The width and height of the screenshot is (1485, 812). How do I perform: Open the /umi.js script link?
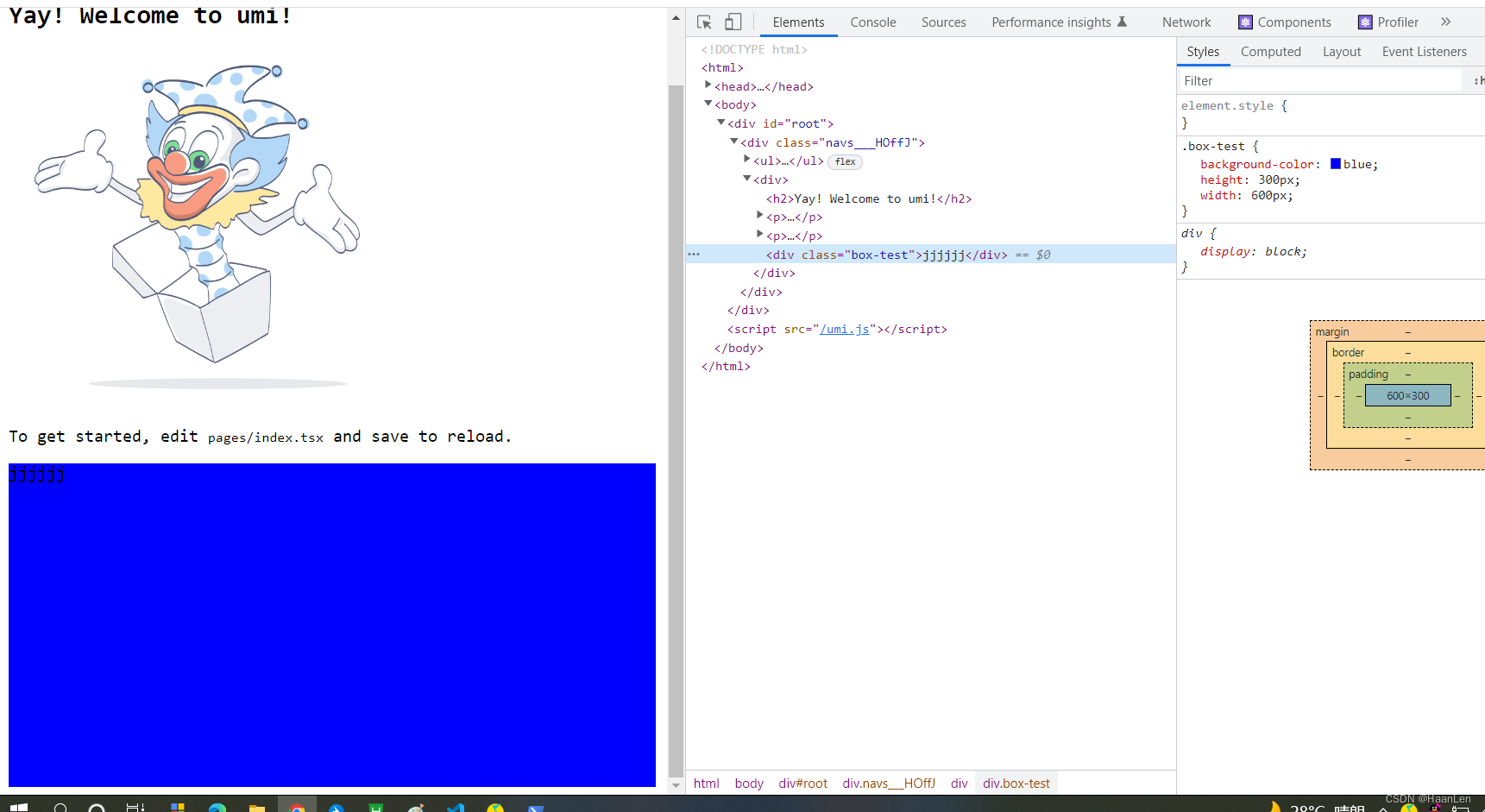pos(845,330)
